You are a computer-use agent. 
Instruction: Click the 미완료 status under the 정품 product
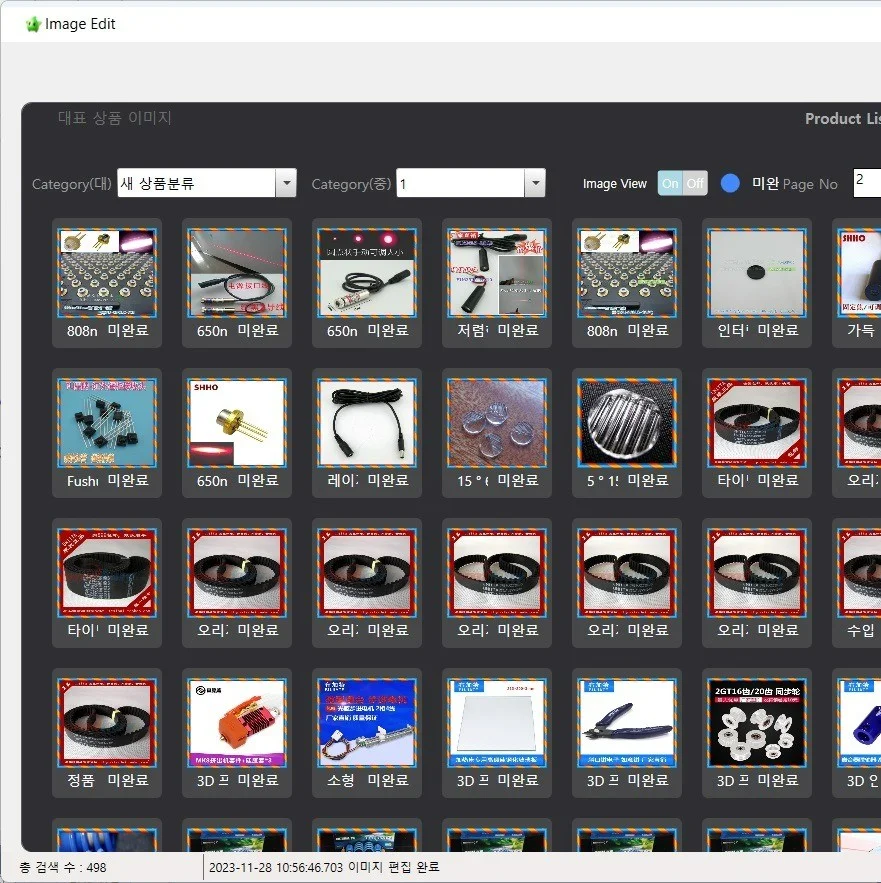128,780
